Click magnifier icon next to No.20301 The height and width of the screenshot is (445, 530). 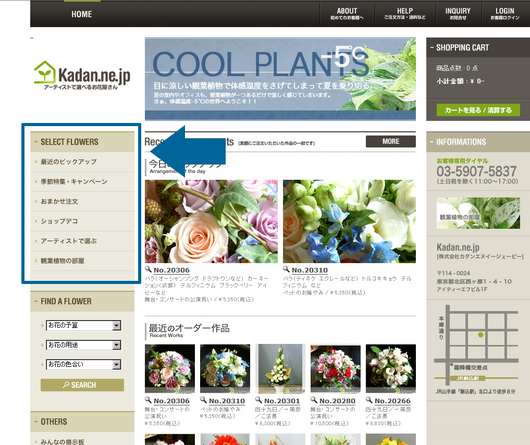258,400
